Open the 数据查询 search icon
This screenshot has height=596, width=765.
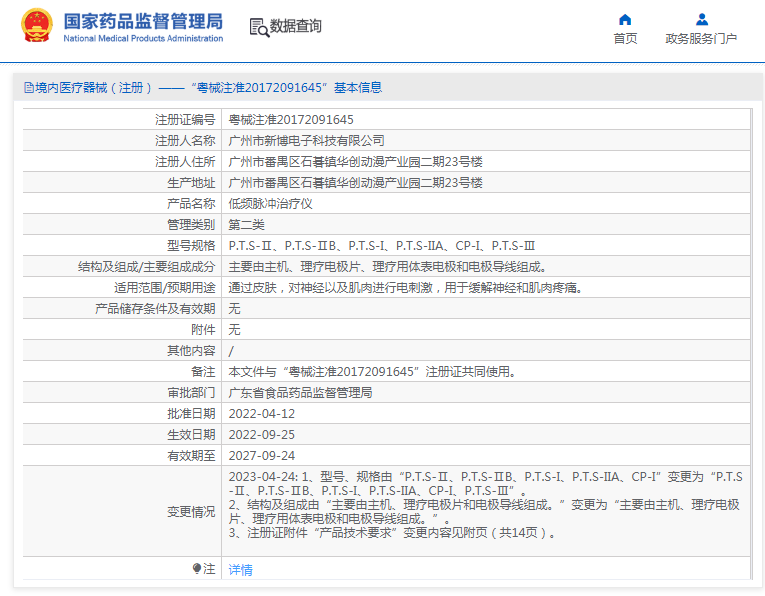click(259, 27)
